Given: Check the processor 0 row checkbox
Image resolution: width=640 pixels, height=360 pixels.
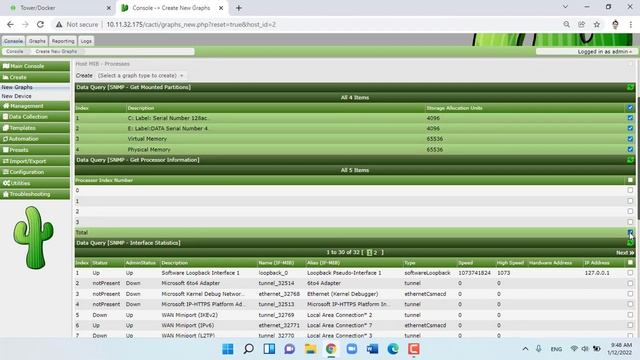Looking at the screenshot, I should pos(630,190).
